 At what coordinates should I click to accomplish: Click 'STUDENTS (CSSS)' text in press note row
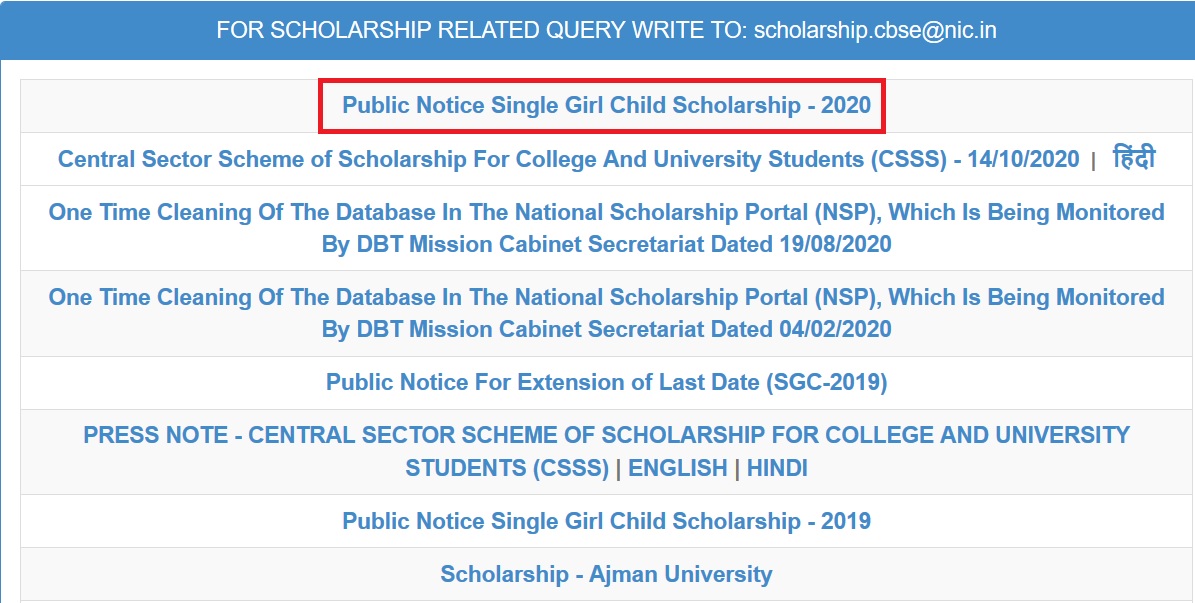click(507, 467)
